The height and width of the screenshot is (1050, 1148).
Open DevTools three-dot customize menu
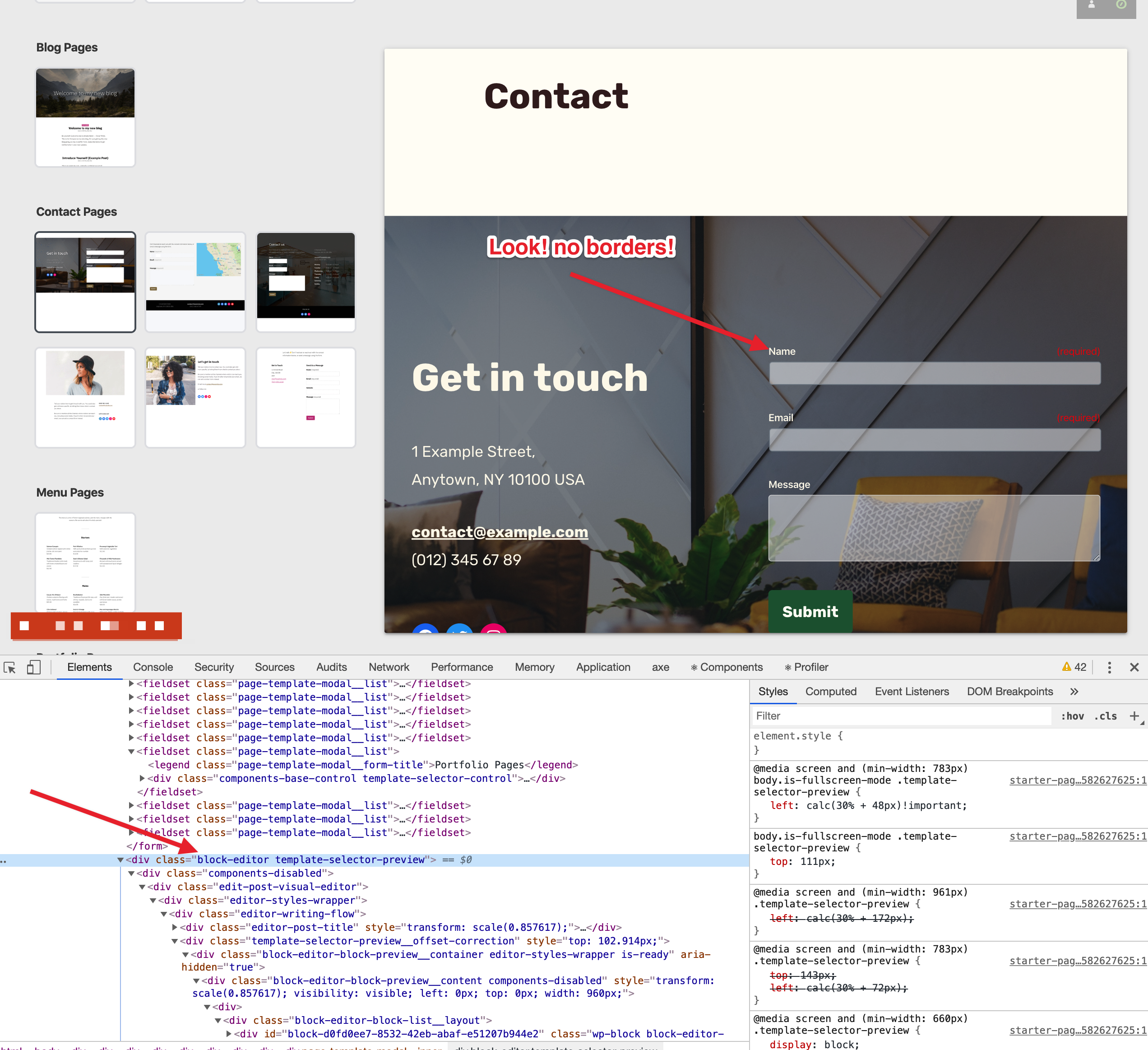1109,667
